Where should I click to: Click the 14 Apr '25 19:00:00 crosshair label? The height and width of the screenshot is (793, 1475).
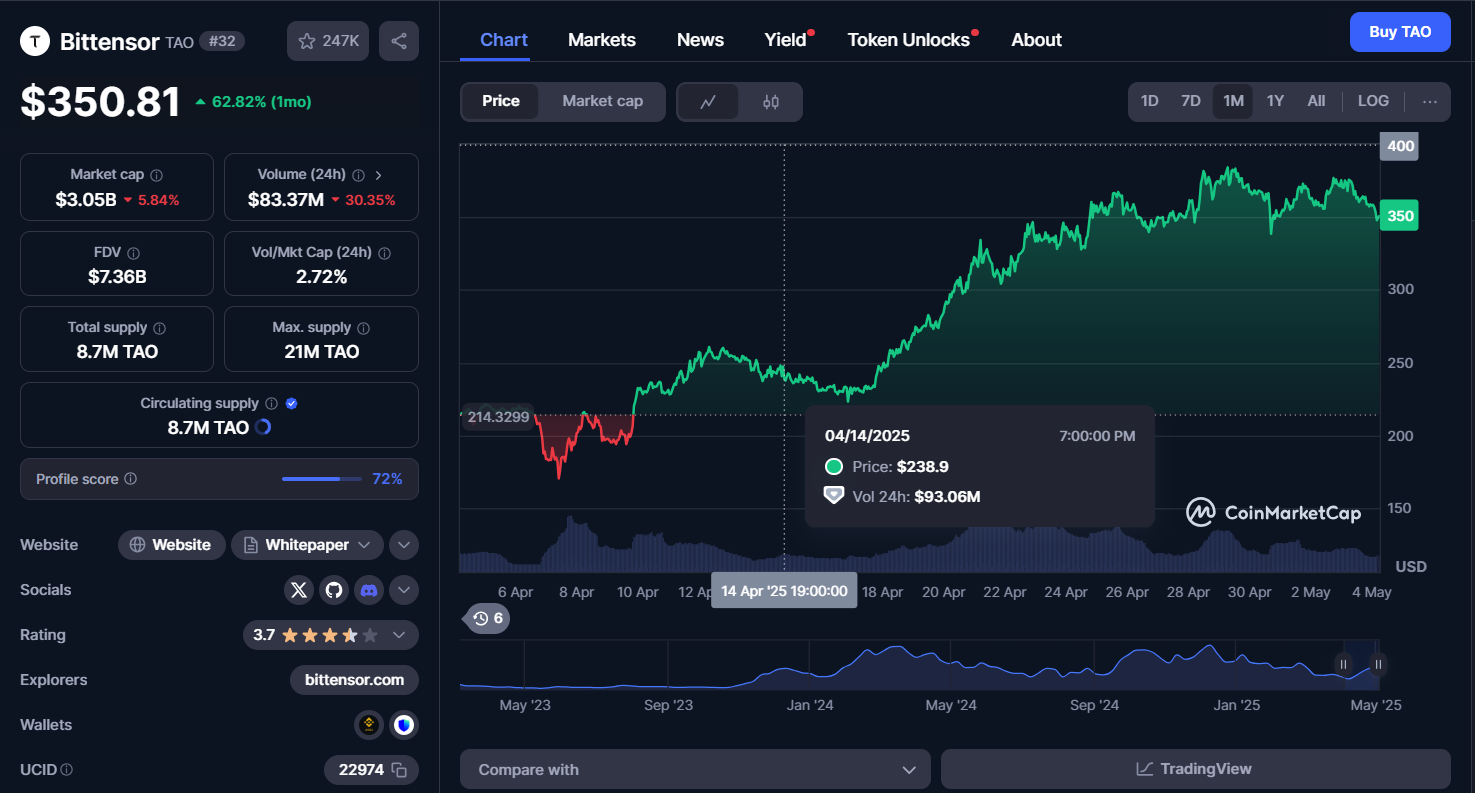coord(784,591)
